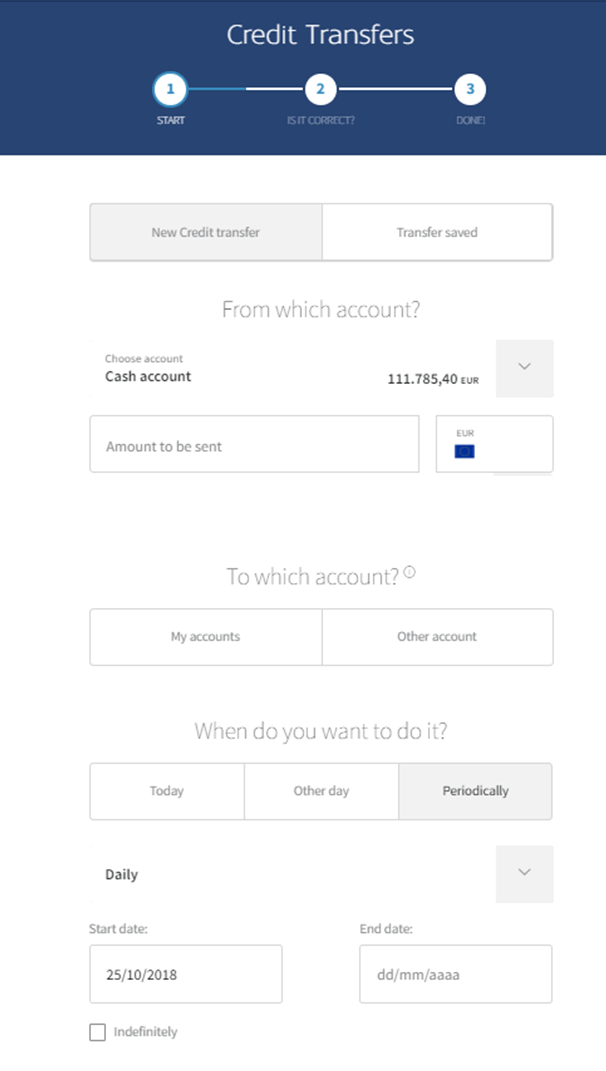This screenshot has height=1071, width=606.
Task: Select the New Credit transfer tab
Action: (206, 232)
